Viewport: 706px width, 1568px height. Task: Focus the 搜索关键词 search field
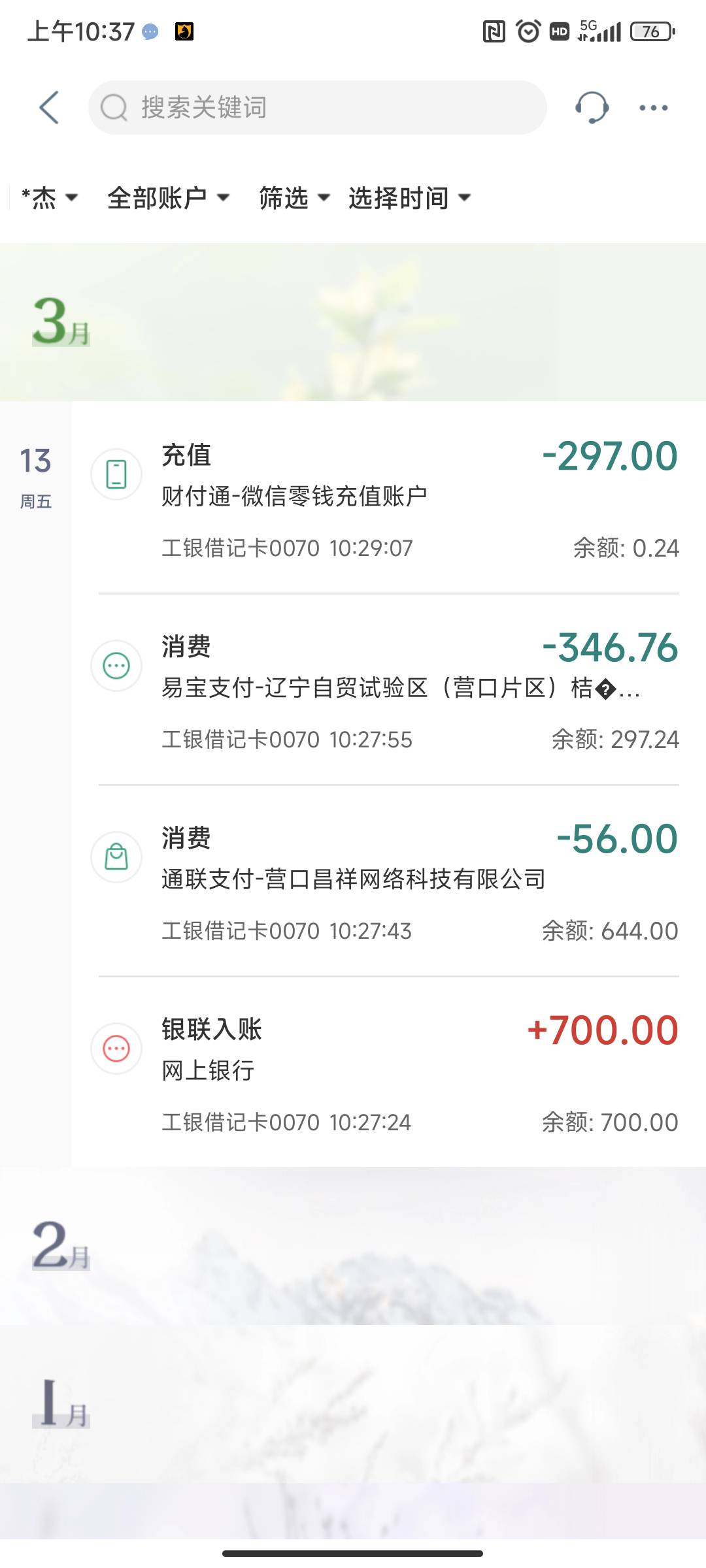[327, 108]
